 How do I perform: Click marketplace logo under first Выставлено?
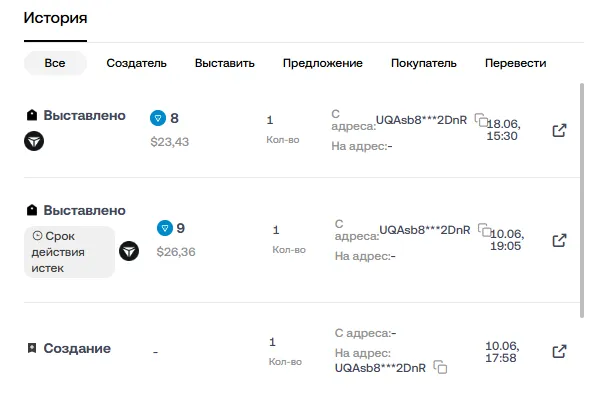pos(34,141)
